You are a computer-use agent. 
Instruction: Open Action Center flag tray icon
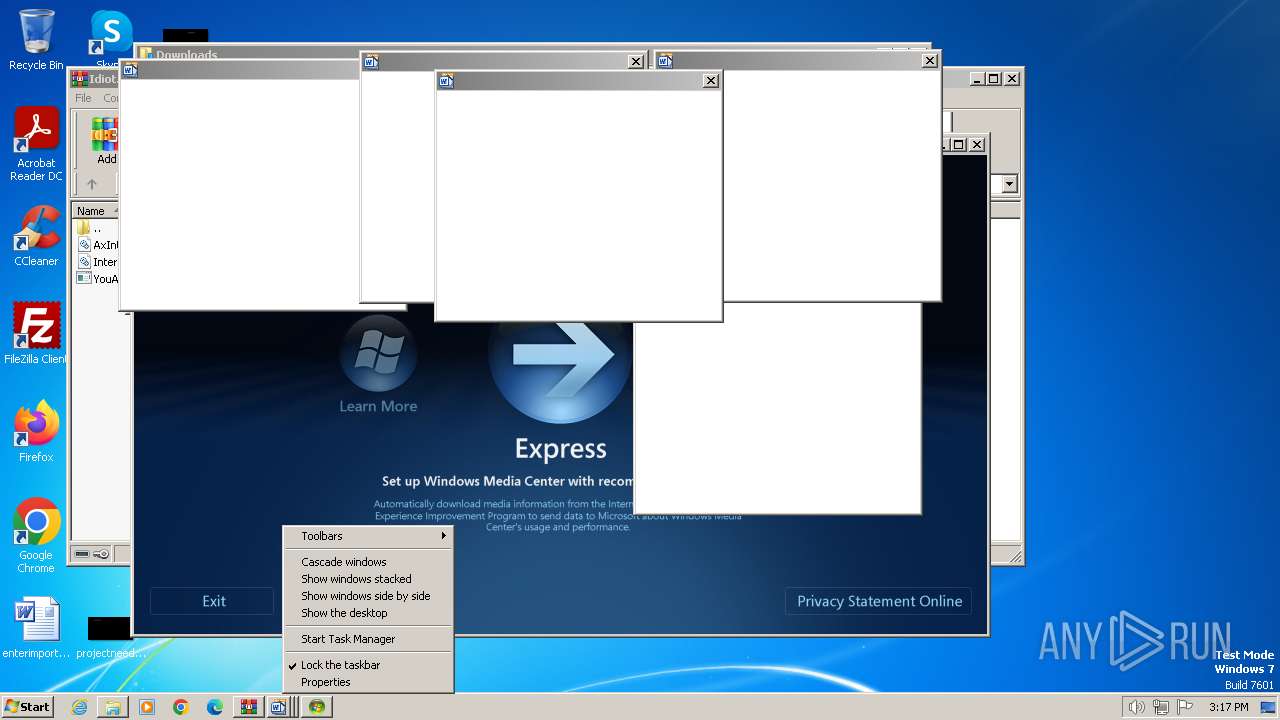(1184, 707)
